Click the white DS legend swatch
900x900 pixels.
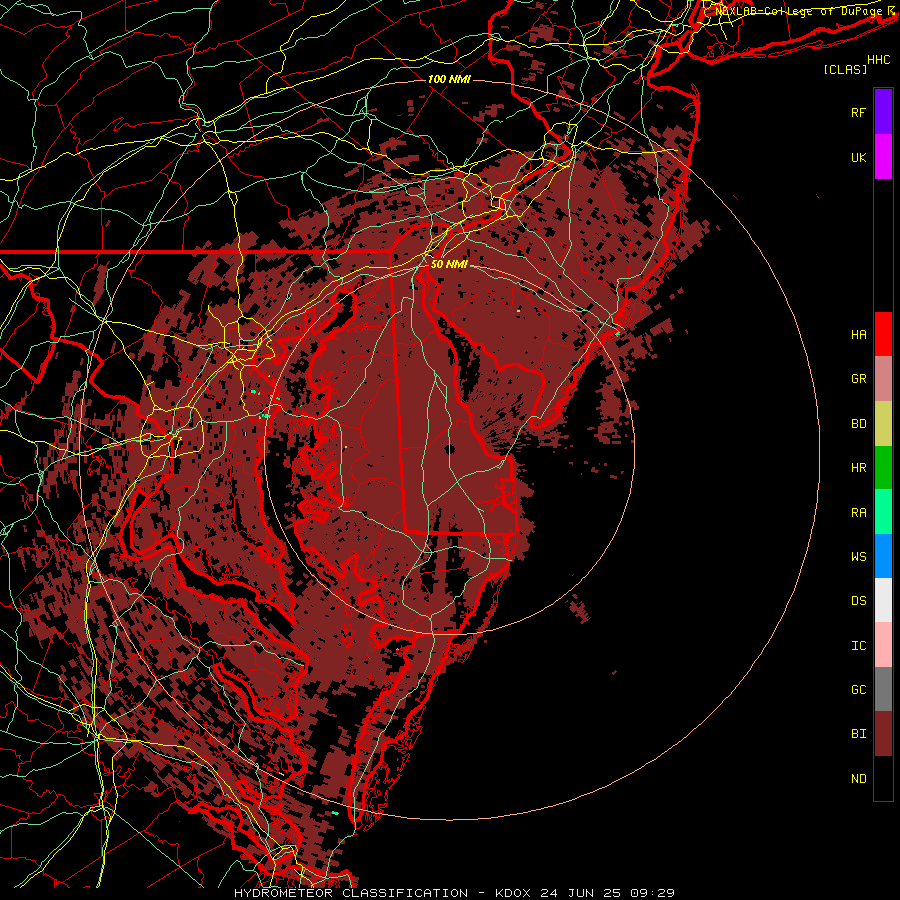pos(883,600)
